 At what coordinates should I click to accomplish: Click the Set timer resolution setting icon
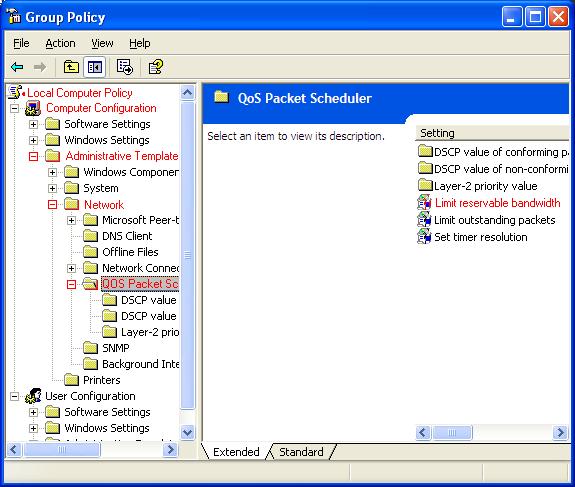pos(424,237)
